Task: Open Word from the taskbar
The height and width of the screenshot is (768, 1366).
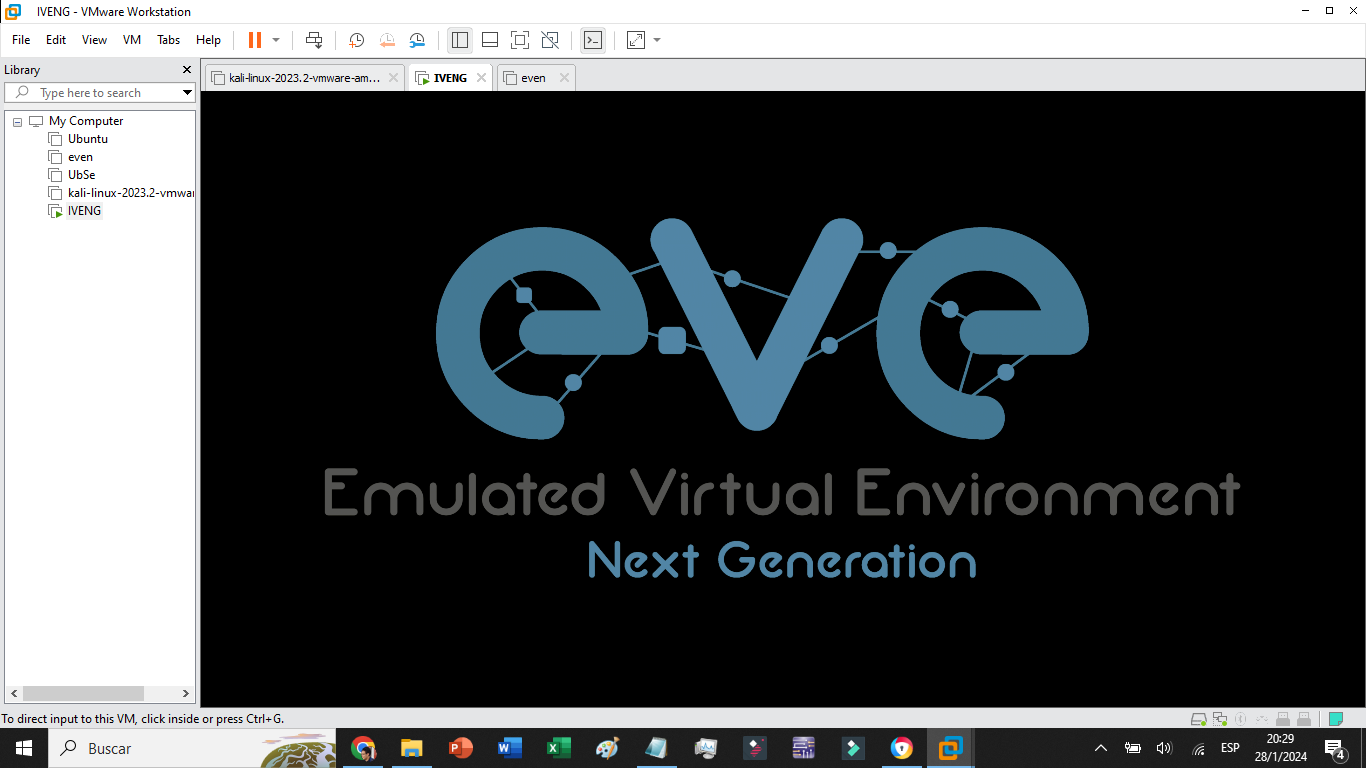Action: tap(509, 748)
